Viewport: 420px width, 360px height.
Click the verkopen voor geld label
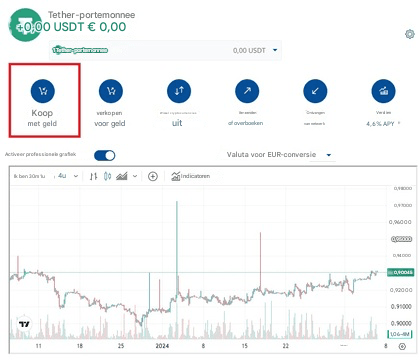110,118
